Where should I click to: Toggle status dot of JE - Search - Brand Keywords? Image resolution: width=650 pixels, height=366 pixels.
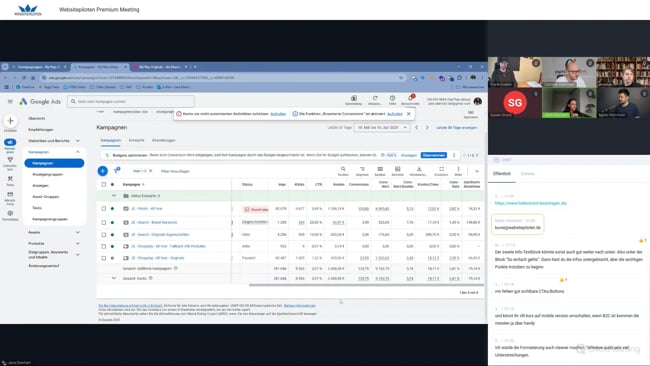[x=112, y=223]
